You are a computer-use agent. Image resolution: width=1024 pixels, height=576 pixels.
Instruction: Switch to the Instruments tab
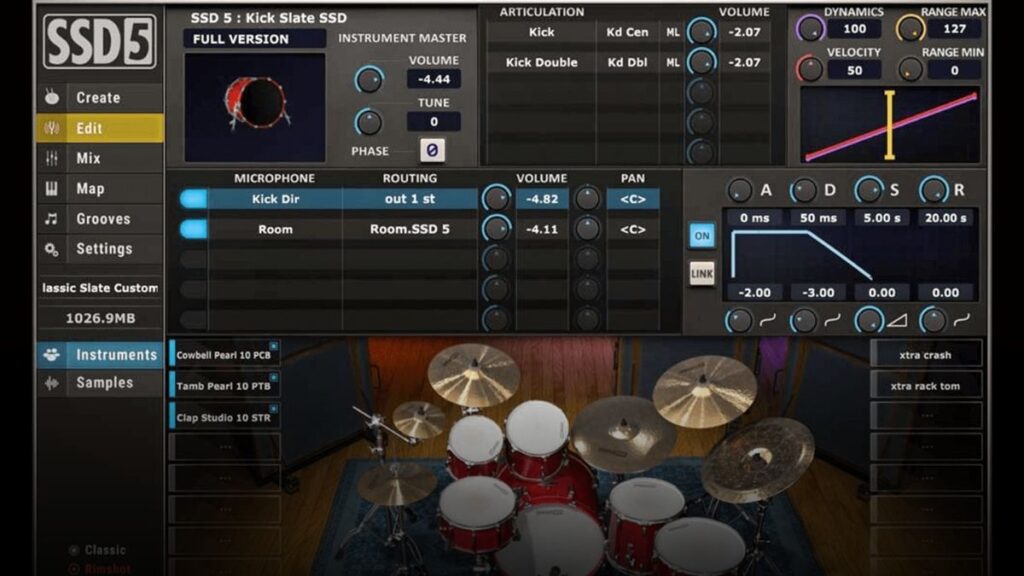(x=99, y=355)
